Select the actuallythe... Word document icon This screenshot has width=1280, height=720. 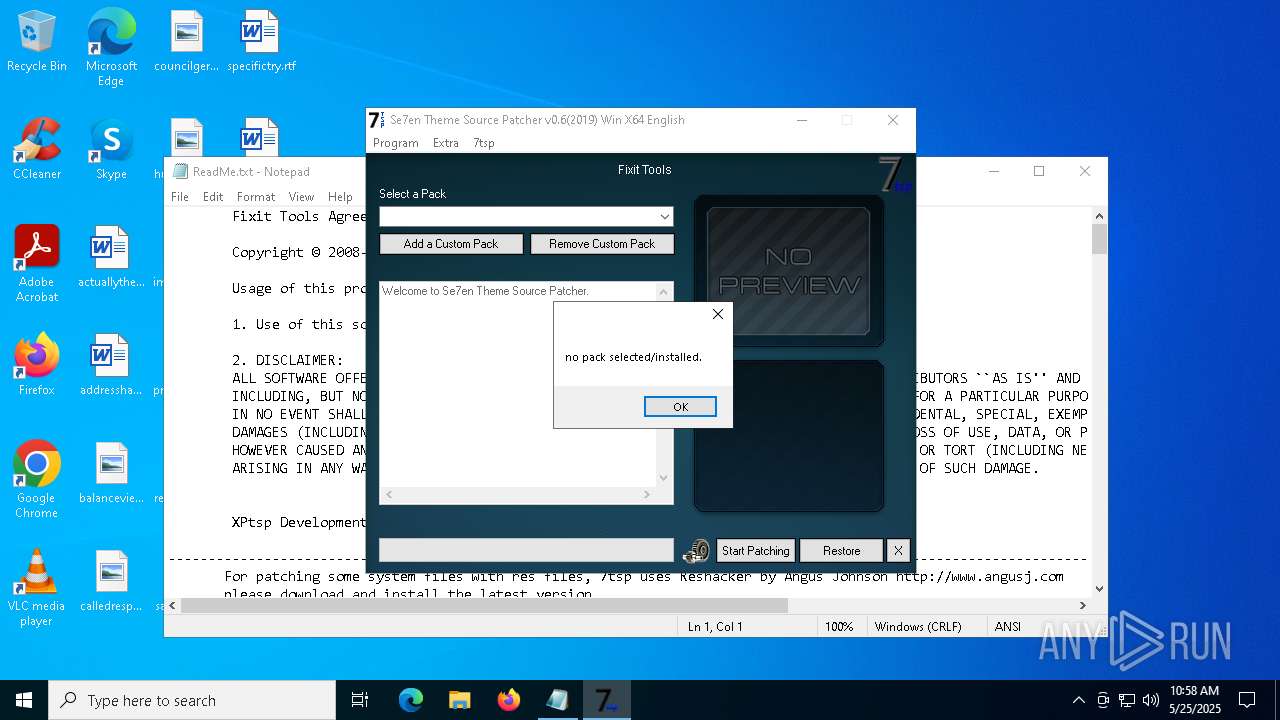click(x=111, y=257)
